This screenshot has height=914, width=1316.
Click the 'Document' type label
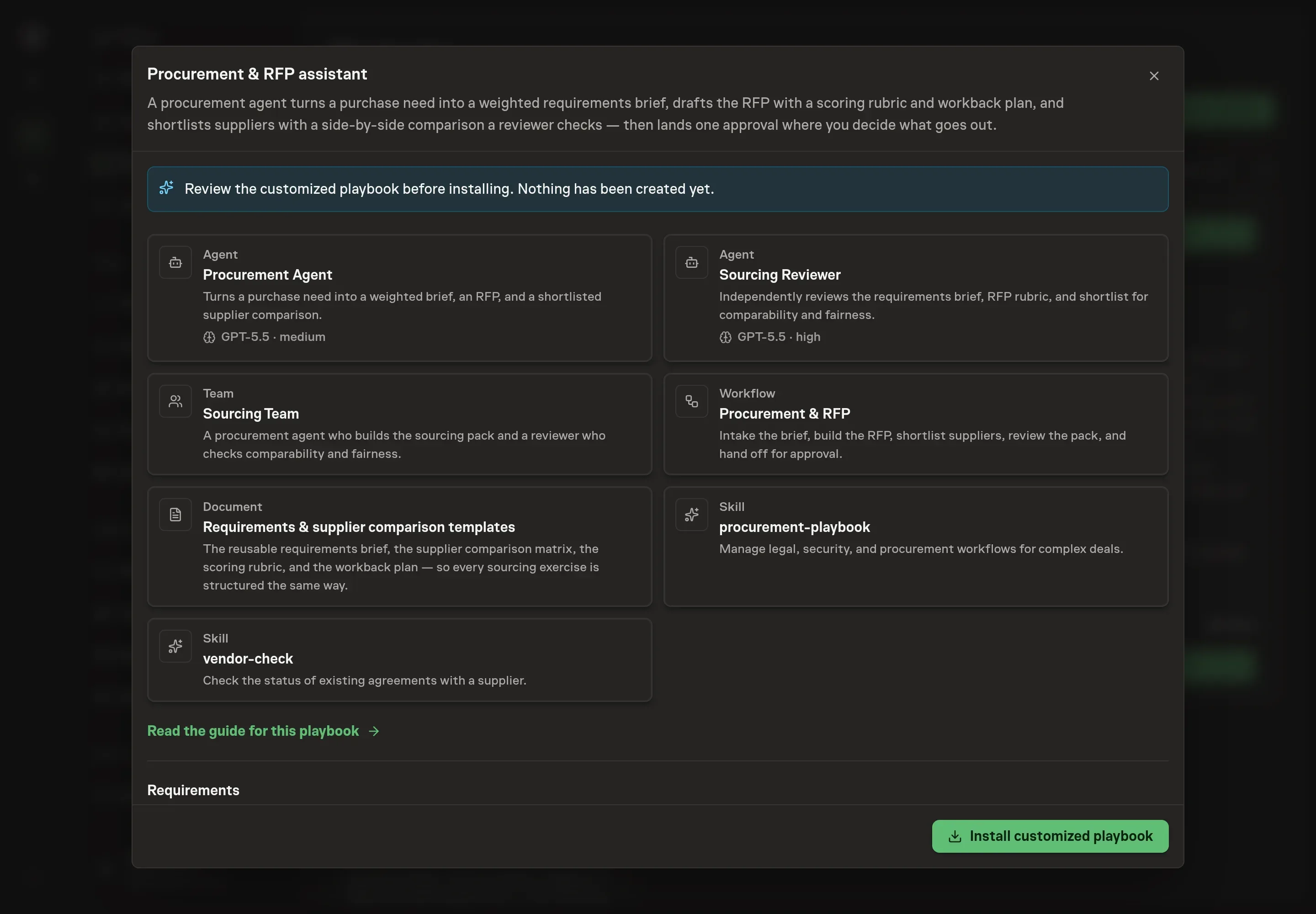232,507
